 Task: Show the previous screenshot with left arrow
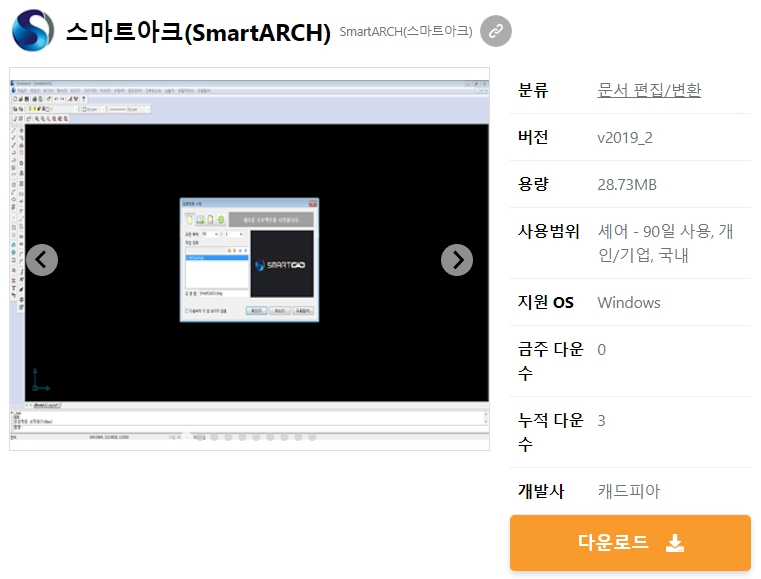[42, 260]
